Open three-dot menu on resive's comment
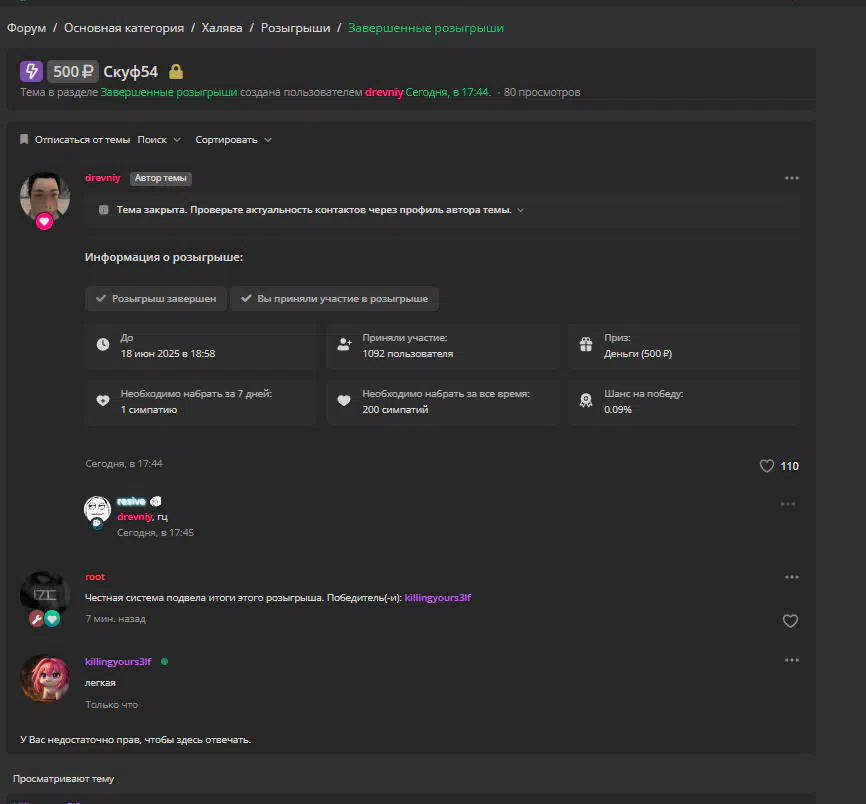 [788, 504]
